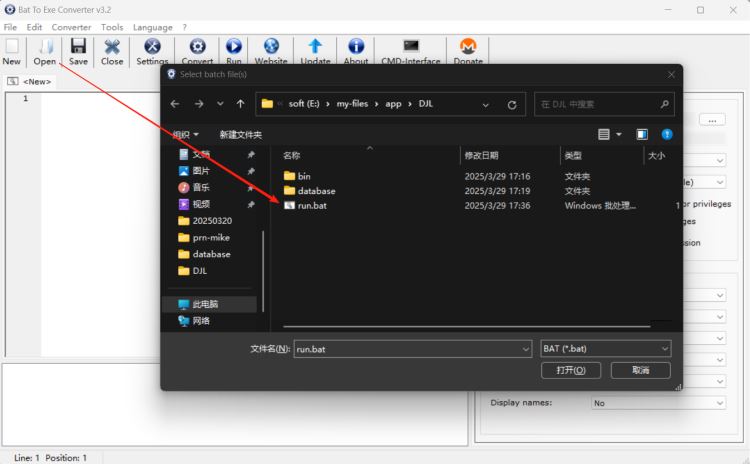The image size is (750, 464).
Task: Change the file list view layout
Action: (604, 134)
